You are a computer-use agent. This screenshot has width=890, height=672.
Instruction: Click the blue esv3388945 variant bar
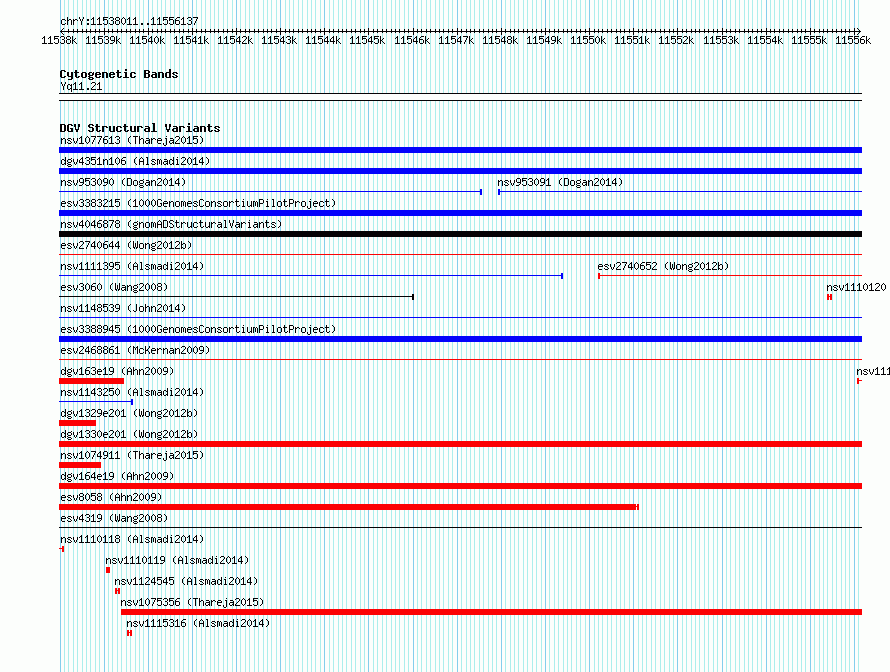[x=460, y=339]
